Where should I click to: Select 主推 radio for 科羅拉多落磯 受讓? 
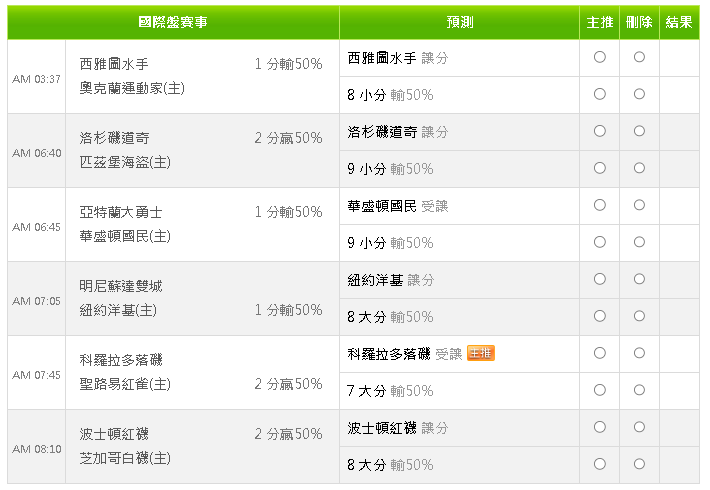[600, 353]
